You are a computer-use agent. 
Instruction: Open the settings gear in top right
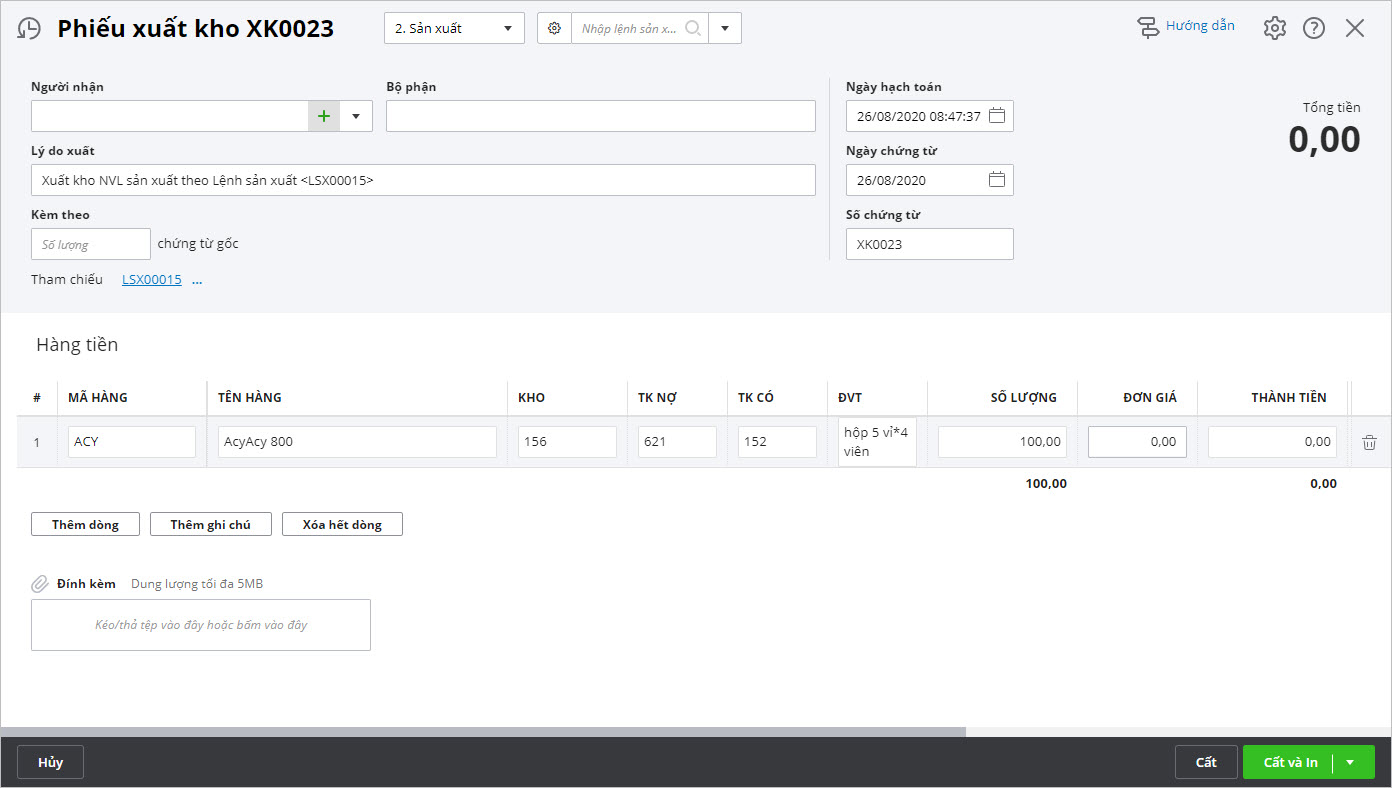tap(1274, 28)
